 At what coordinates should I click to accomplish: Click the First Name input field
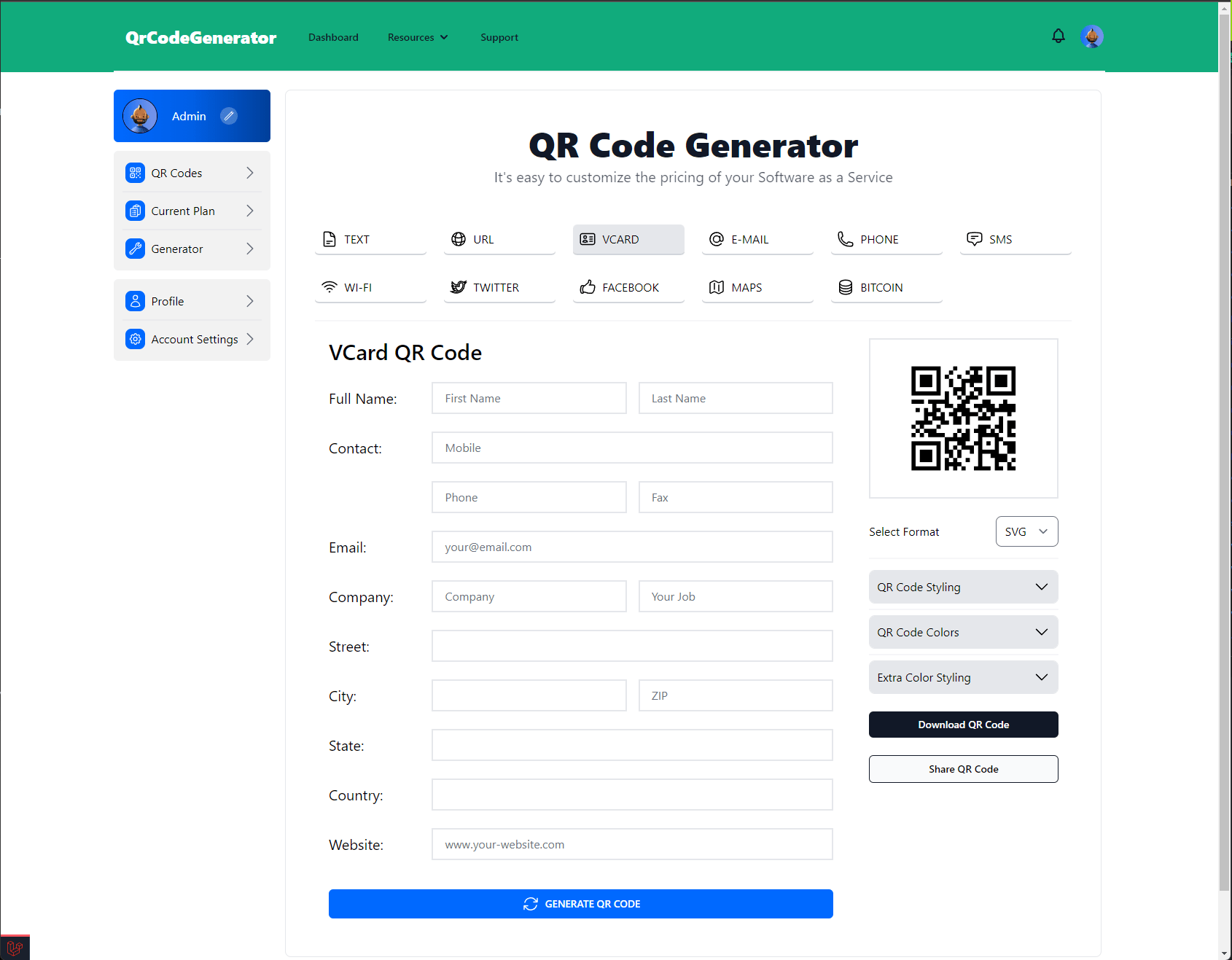[529, 398]
